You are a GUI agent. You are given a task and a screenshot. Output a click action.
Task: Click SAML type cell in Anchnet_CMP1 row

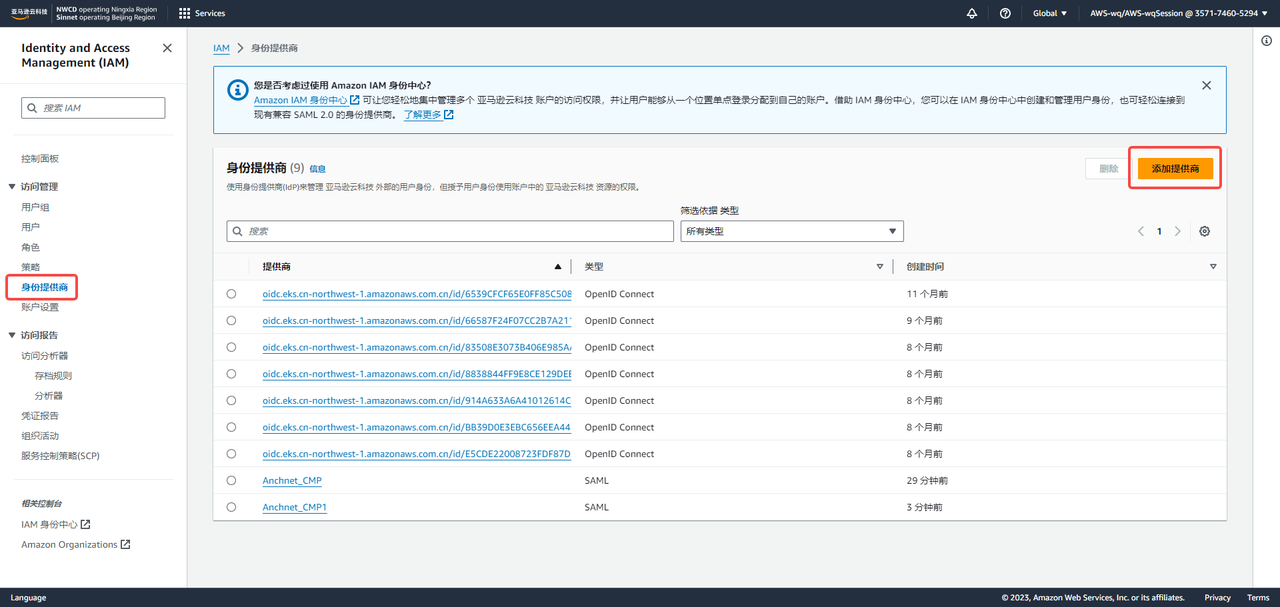tap(596, 507)
